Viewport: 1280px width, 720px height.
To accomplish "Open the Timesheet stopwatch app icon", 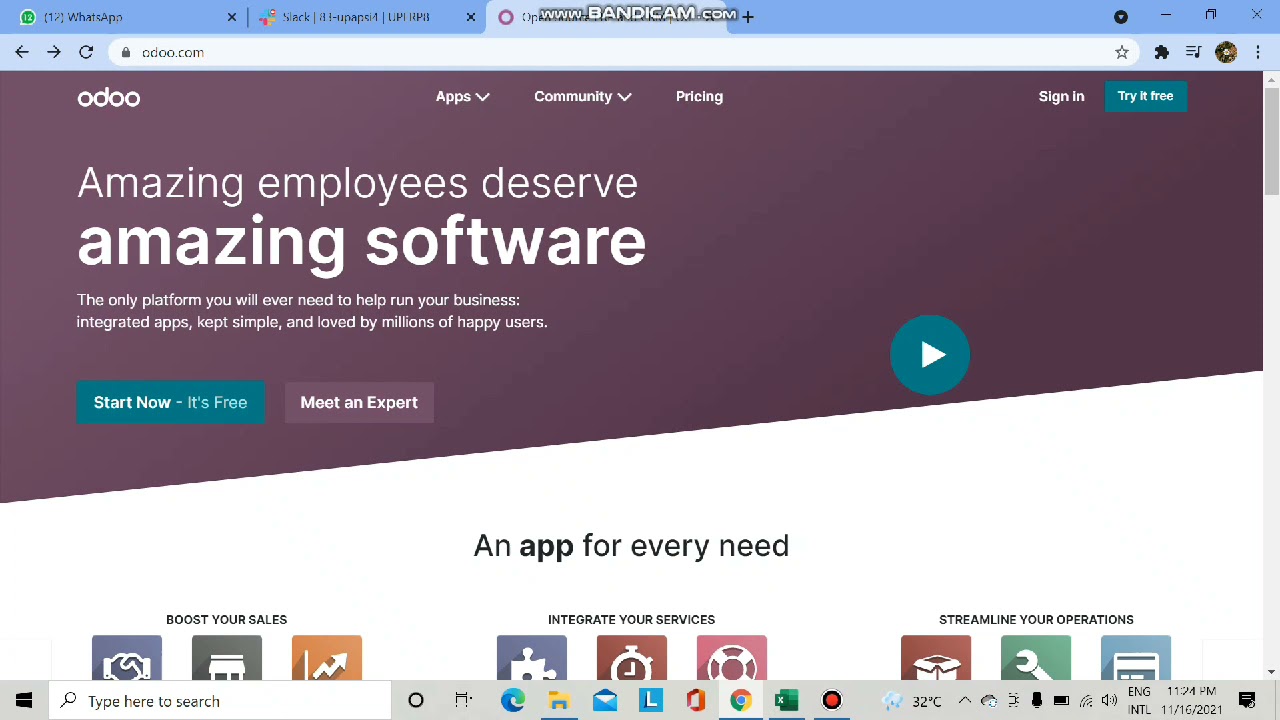I will coord(632,658).
